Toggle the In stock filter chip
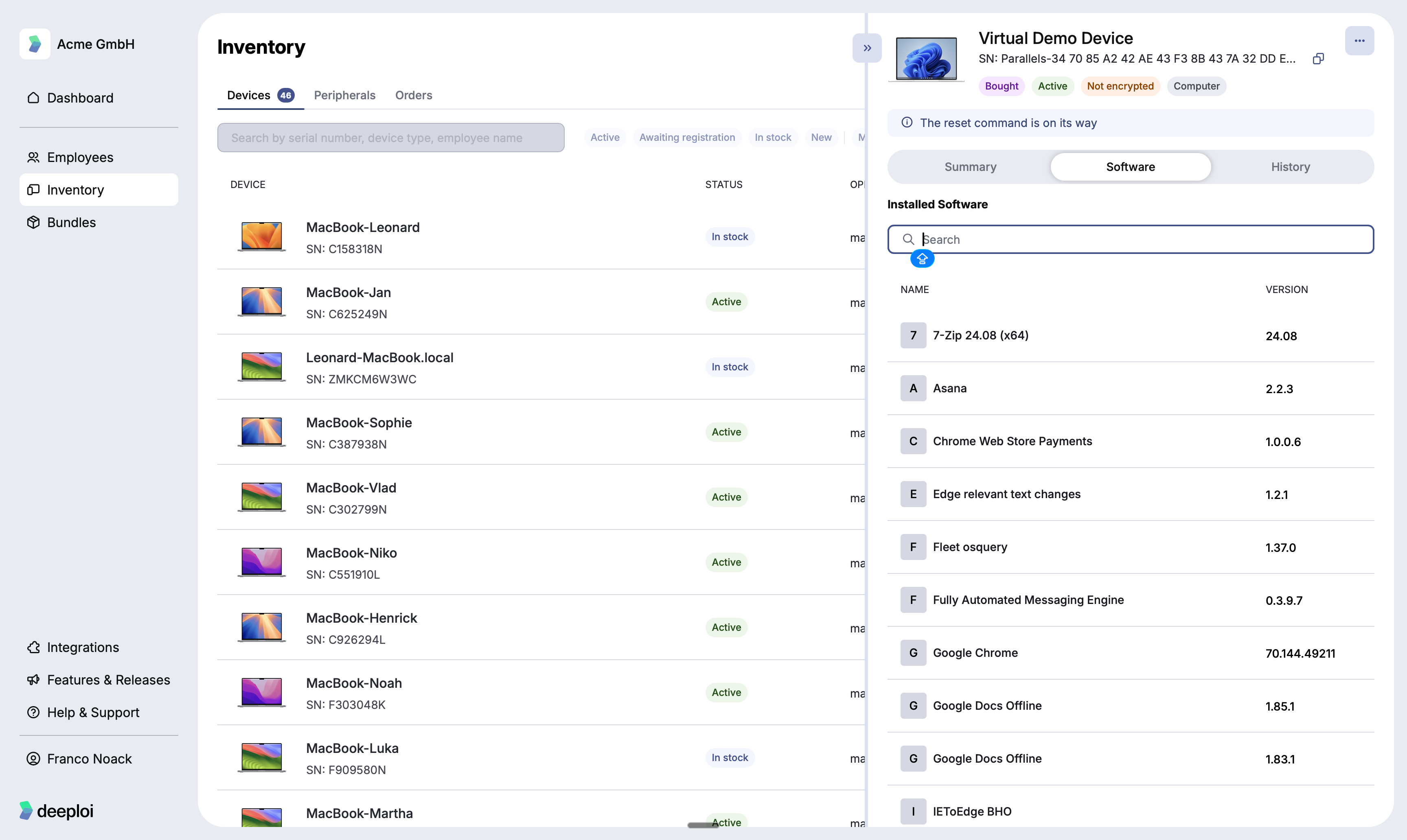Screen dimensions: 1407x840 click(772, 138)
